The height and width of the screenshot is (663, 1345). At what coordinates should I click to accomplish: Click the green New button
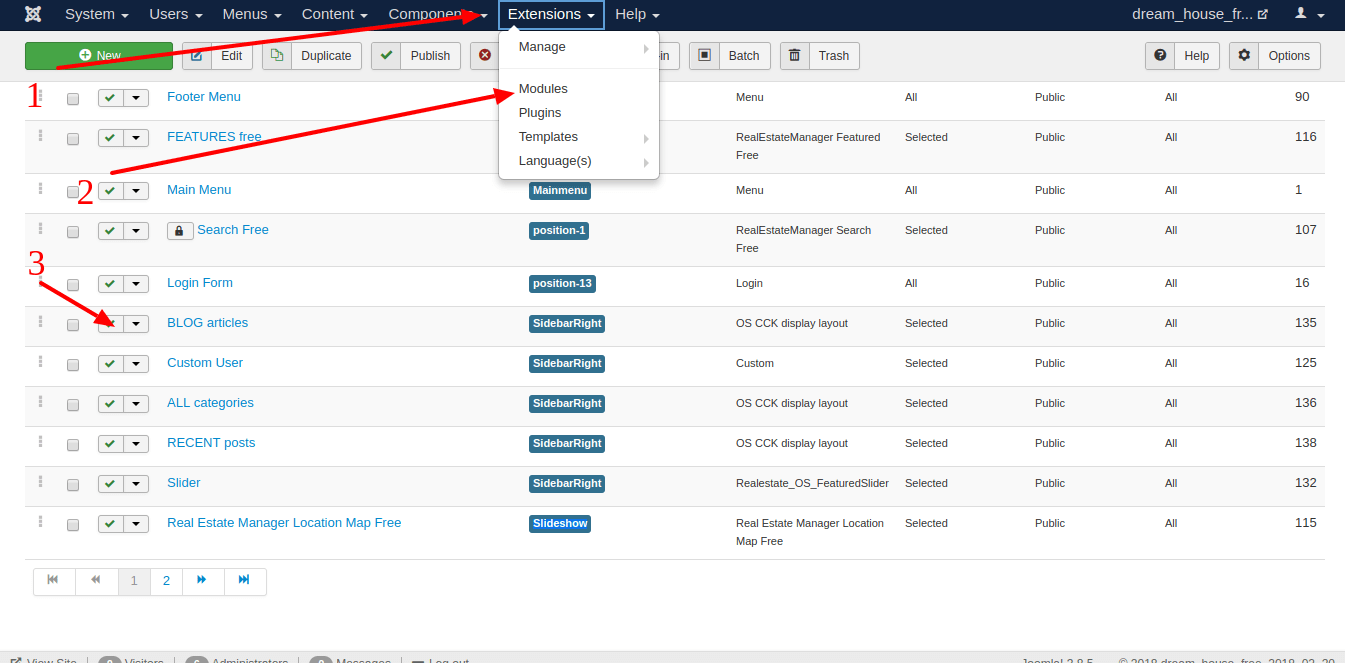click(x=99, y=56)
